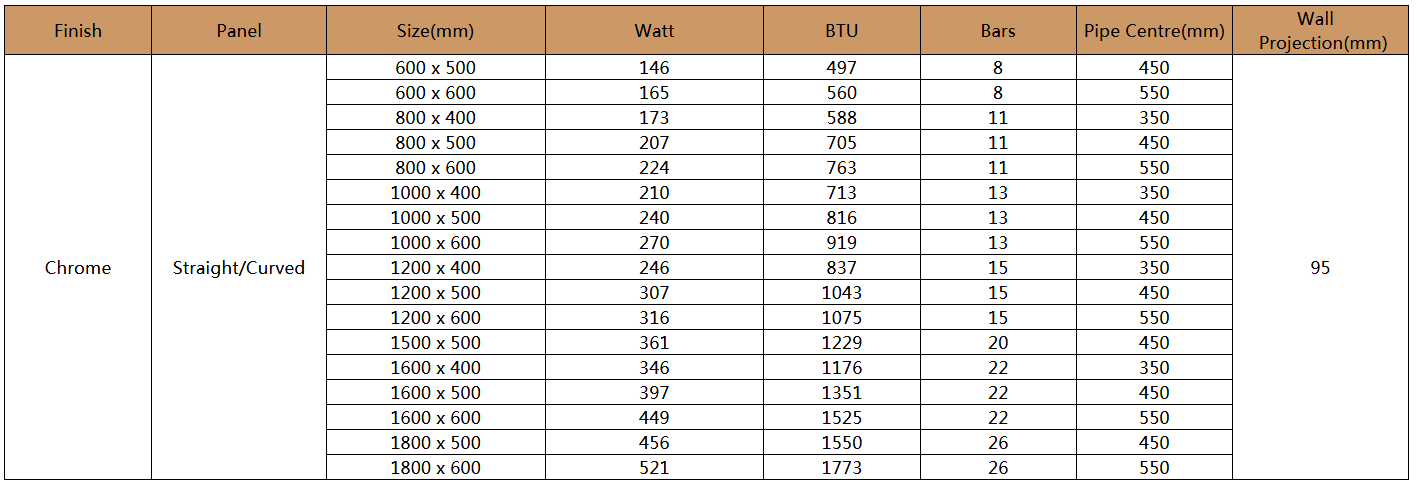The height and width of the screenshot is (484, 1416).
Task: Click the 1000 x 400 size cell
Action: [x=436, y=193]
